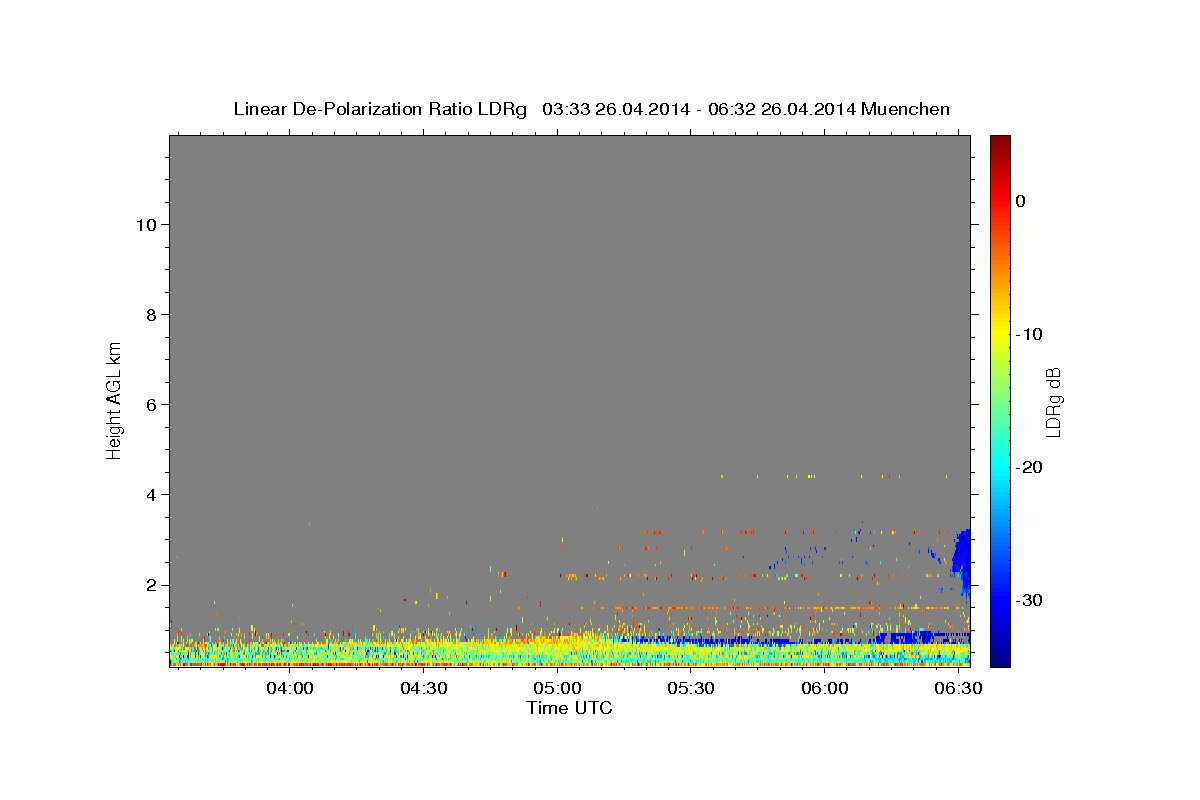The width and height of the screenshot is (1200, 800).
Task: Click the 04:00 time tick label
Action: coord(291,689)
